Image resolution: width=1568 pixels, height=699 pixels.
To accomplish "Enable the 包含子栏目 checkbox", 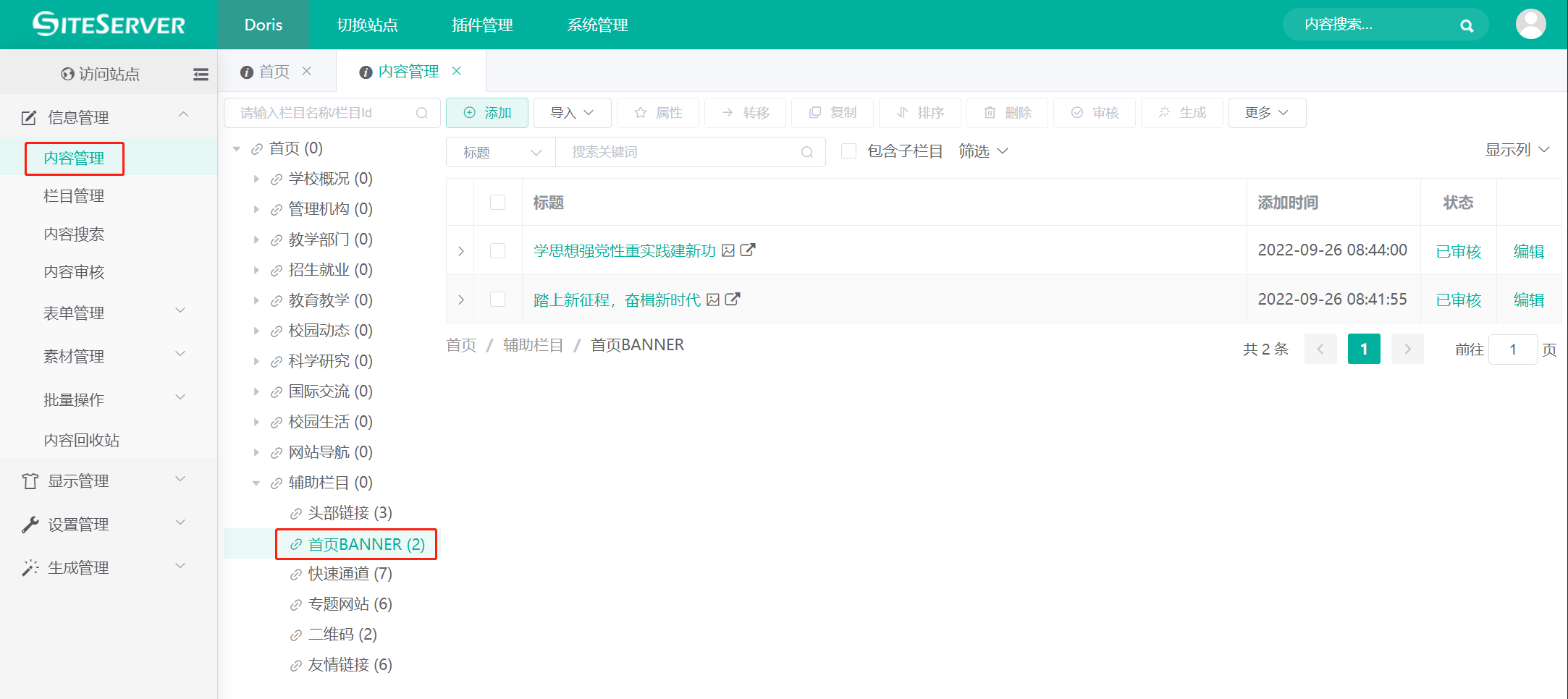I will coord(848,151).
